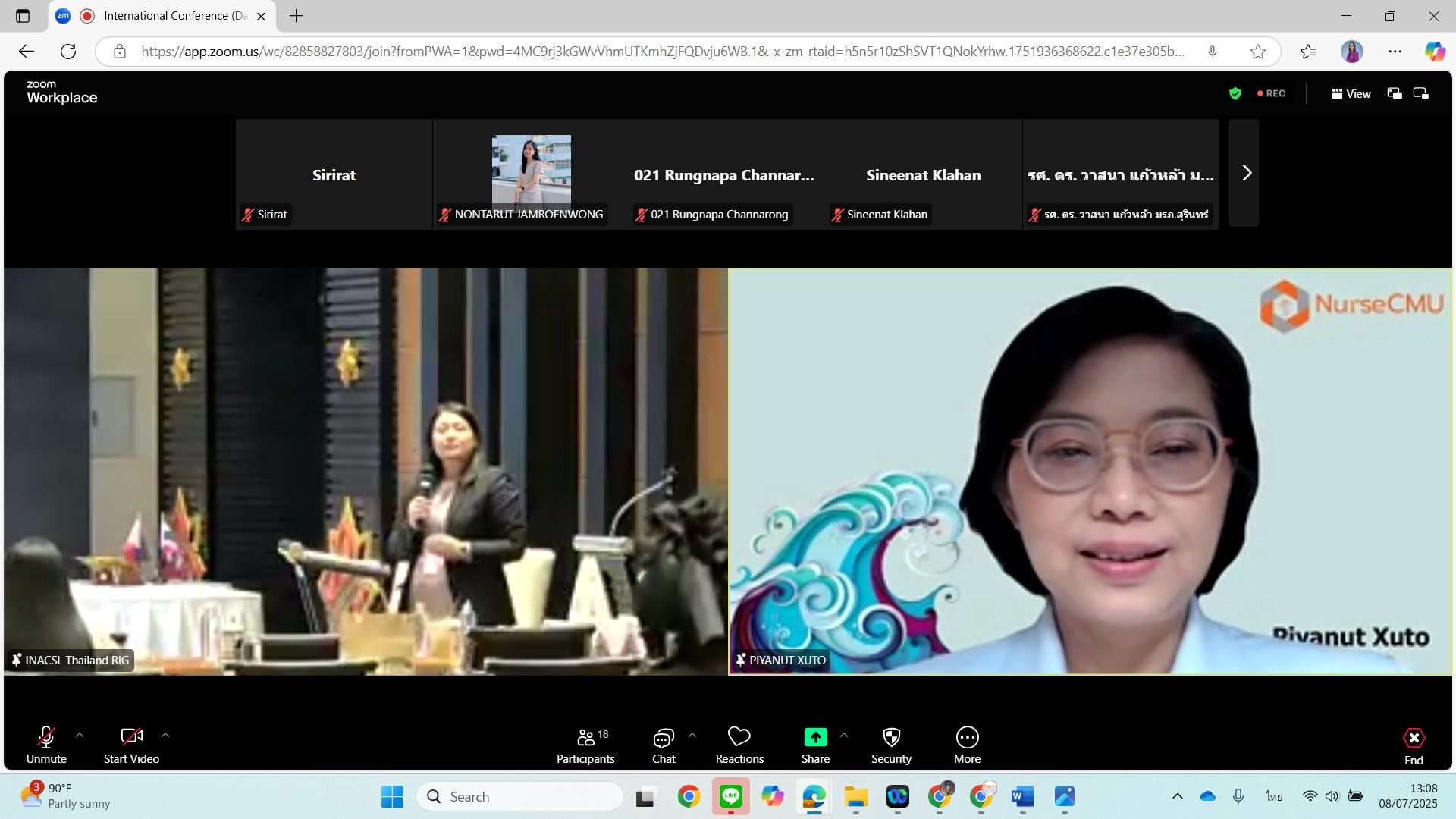Click the green encryption shield icon
The width and height of the screenshot is (1456, 819).
pyautogui.click(x=1235, y=93)
